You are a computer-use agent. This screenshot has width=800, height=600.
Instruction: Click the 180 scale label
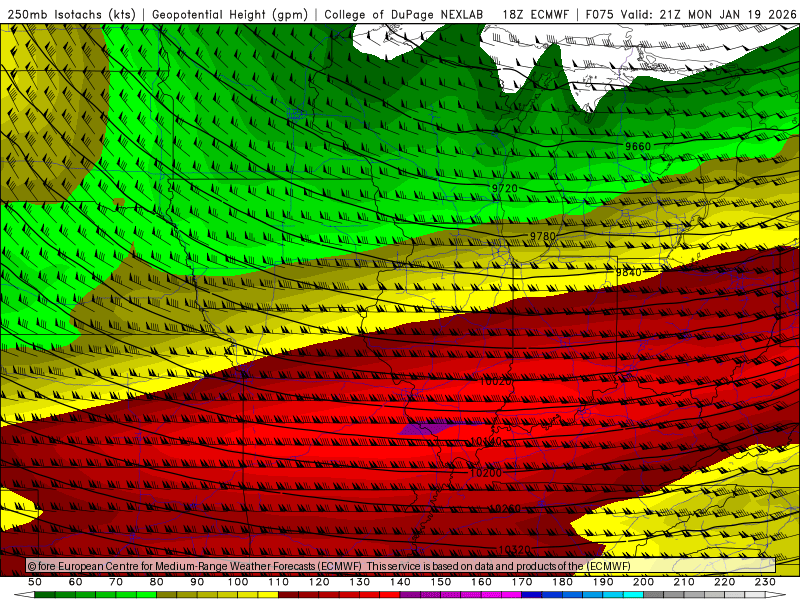[x=562, y=582]
